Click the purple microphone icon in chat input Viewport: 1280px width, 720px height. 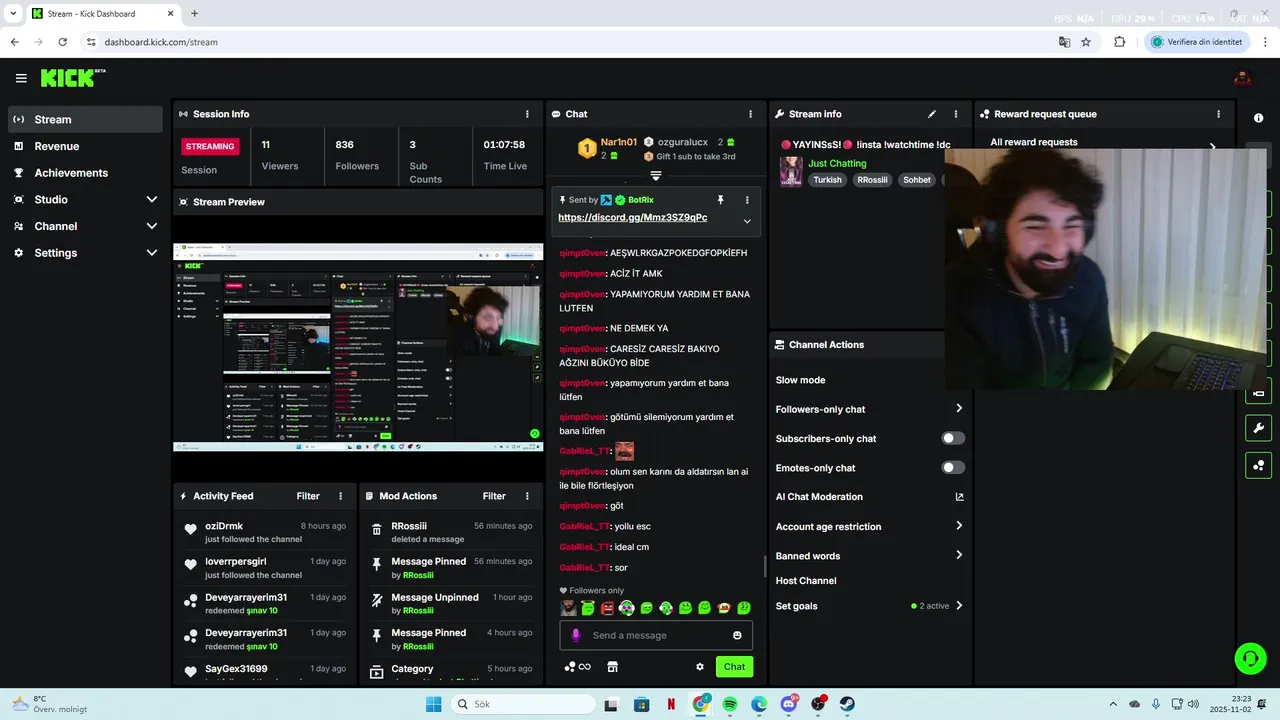point(575,635)
